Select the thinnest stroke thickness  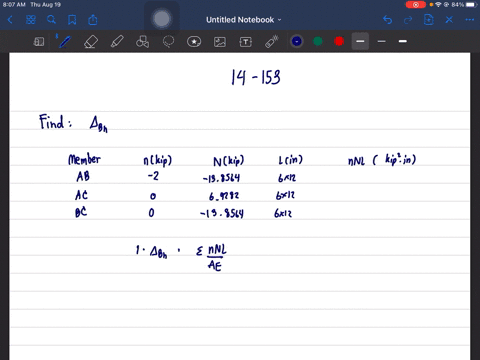pyautogui.click(x=382, y=41)
